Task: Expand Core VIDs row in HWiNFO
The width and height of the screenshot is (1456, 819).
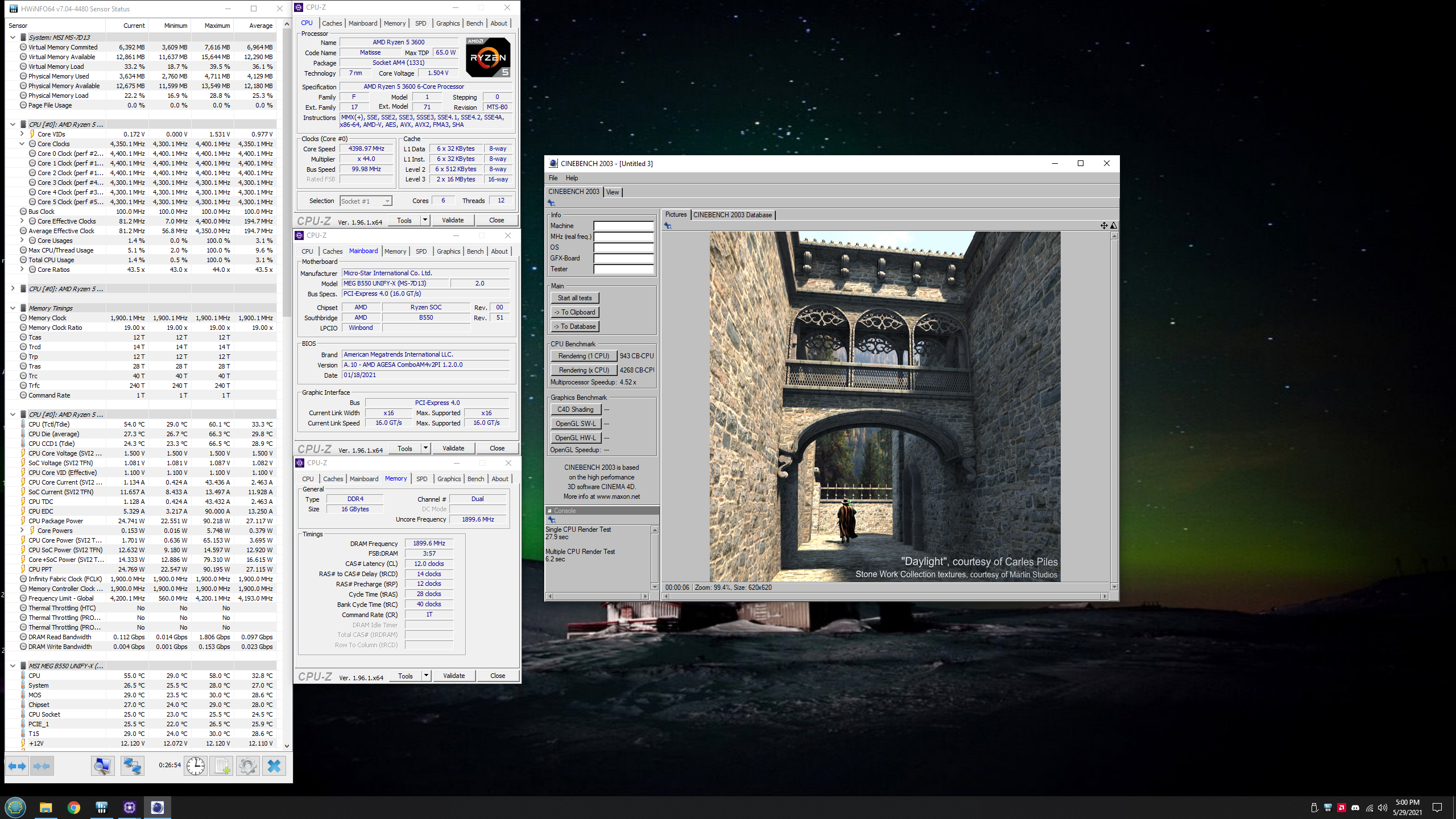Action: point(22,134)
